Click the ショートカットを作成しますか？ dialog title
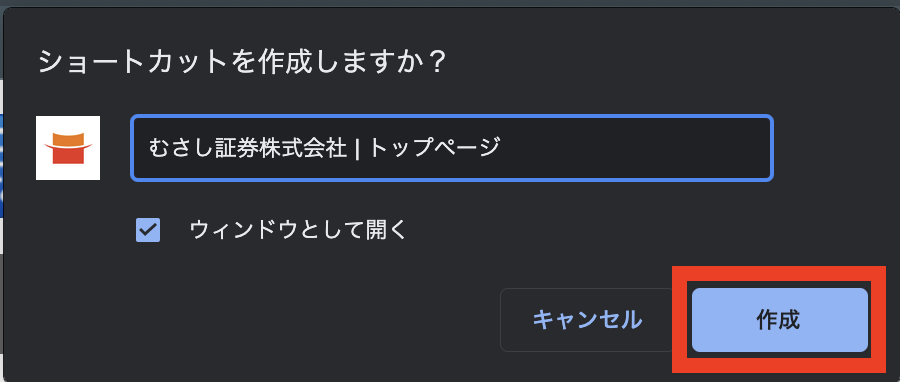Viewport: 900px width, 382px height. point(242,61)
